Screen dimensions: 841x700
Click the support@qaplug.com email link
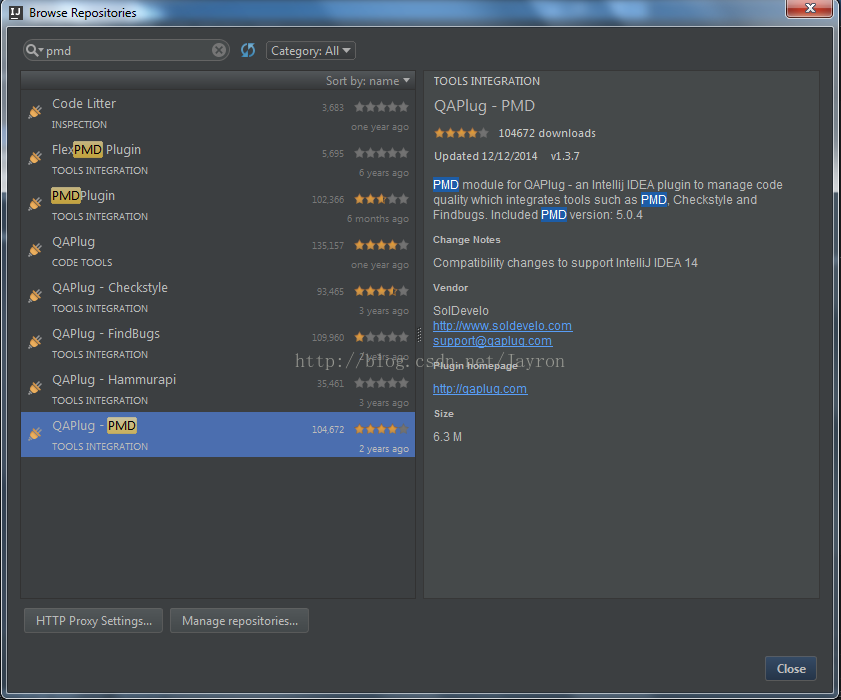[492, 341]
